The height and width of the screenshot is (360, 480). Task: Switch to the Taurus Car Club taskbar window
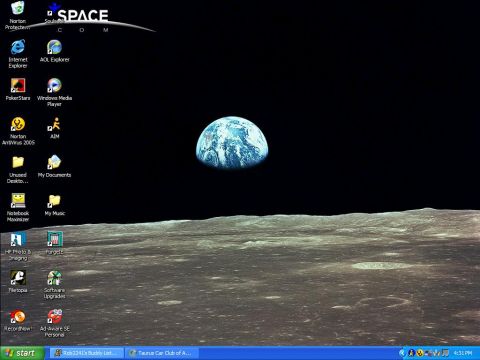[x=162, y=353]
